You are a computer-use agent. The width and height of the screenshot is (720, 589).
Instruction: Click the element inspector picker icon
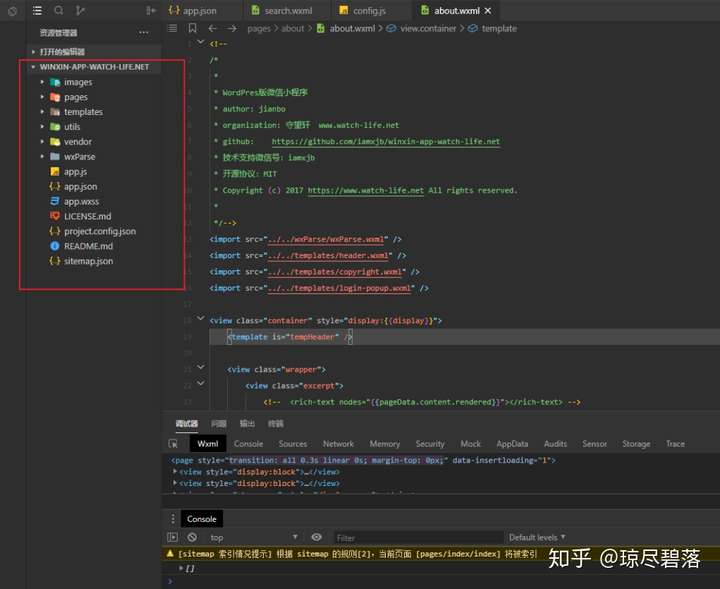point(173,443)
